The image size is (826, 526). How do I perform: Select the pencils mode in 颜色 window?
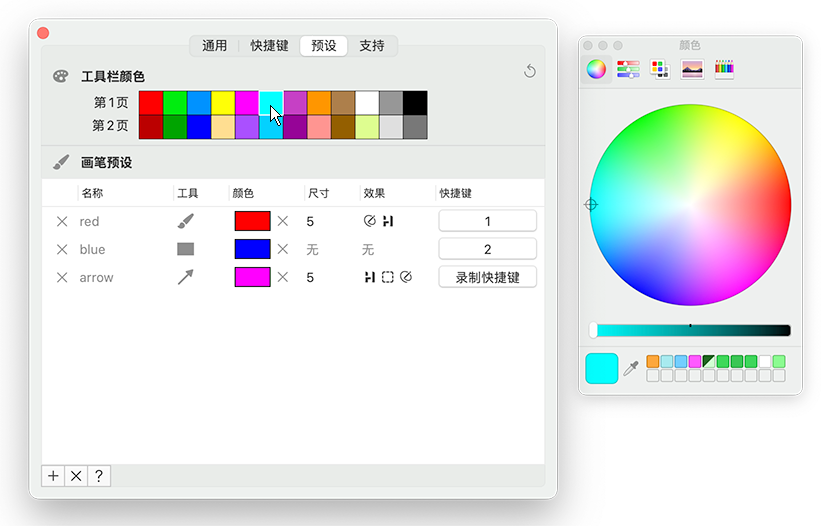[x=724, y=69]
